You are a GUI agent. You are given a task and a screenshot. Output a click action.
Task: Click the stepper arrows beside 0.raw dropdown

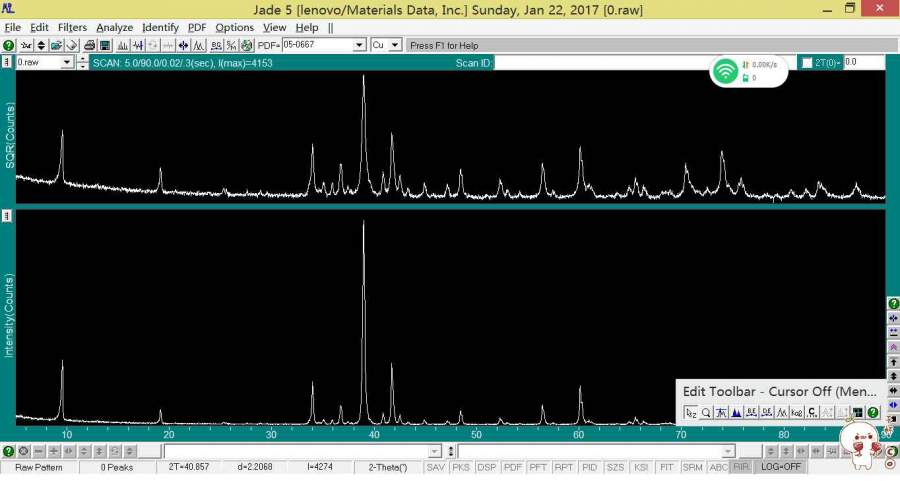pos(83,63)
